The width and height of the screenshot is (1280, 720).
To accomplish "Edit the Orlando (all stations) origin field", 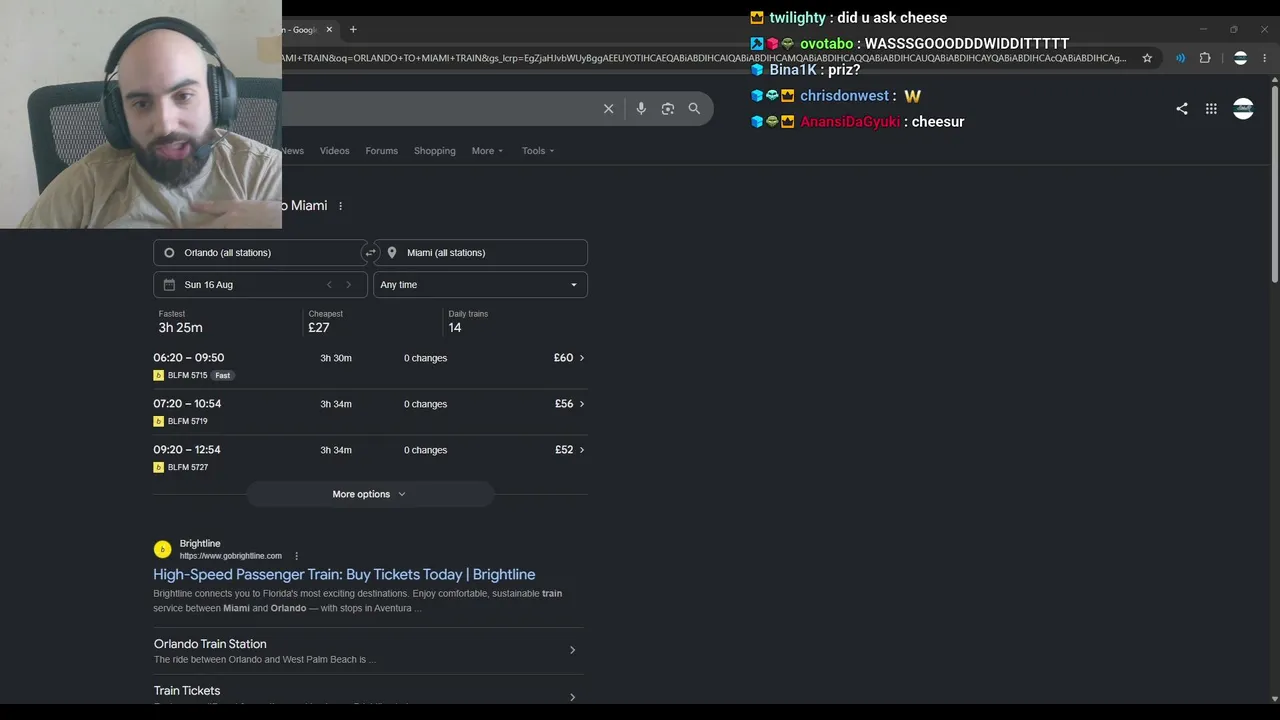I will tap(260, 253).
